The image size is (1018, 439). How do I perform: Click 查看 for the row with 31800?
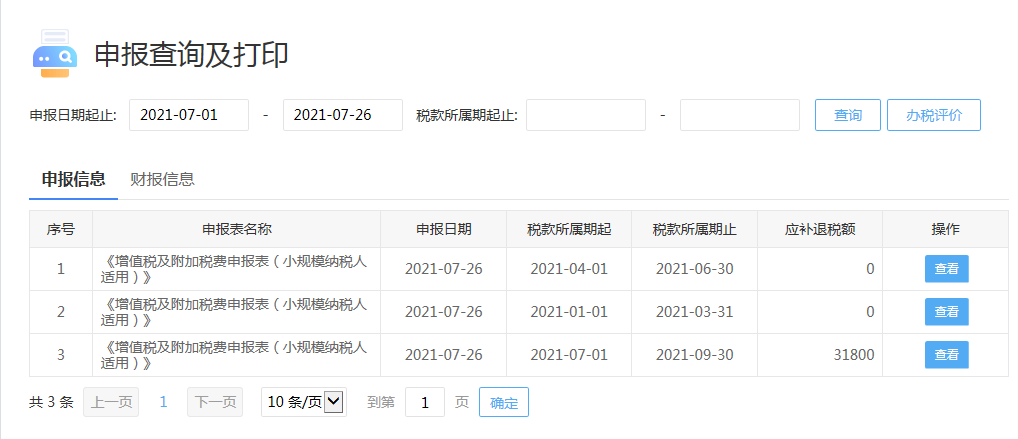pyautogui.click(x=947, y=355)
